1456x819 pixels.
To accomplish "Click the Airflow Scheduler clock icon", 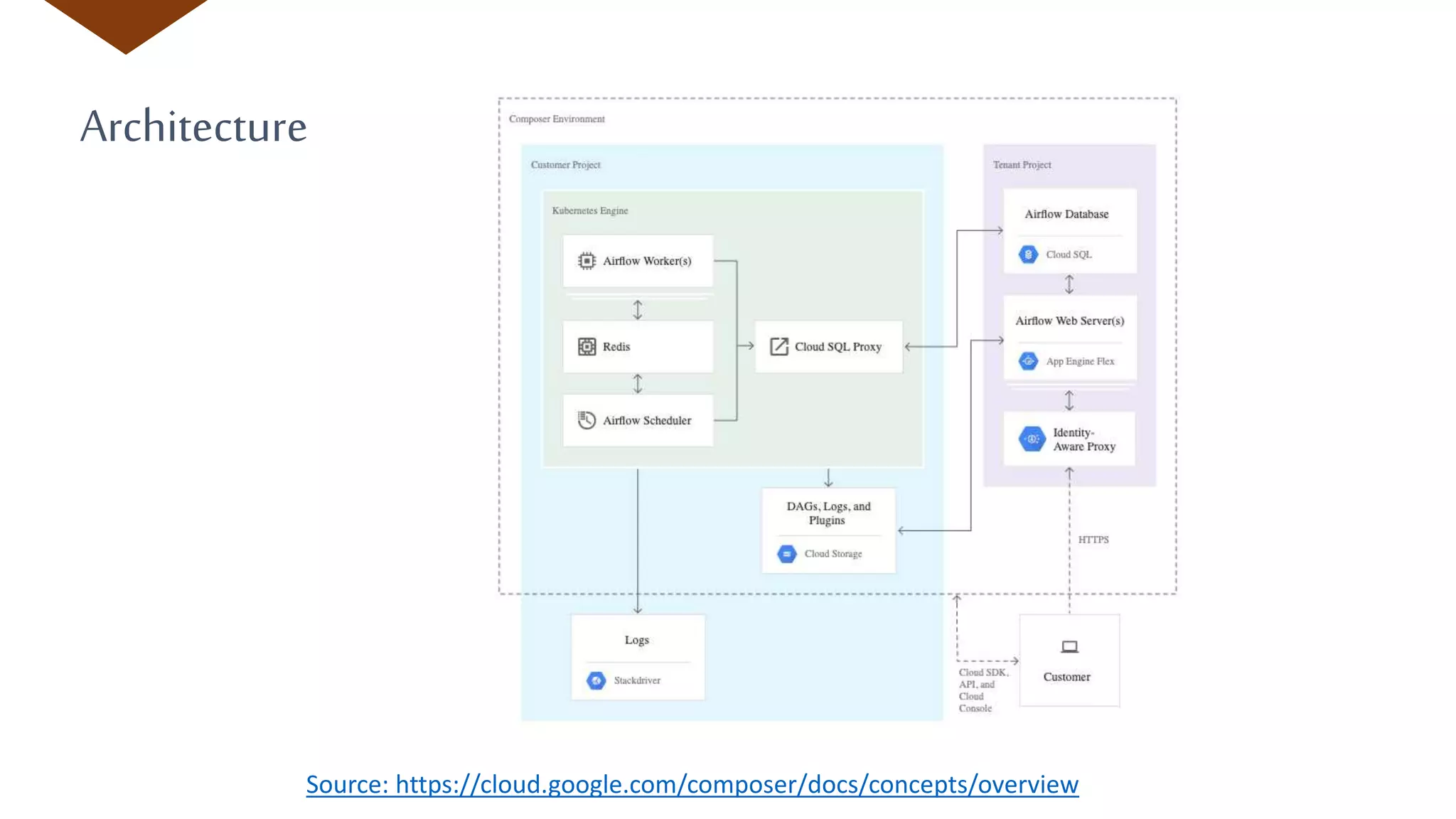I will point(587,420).
